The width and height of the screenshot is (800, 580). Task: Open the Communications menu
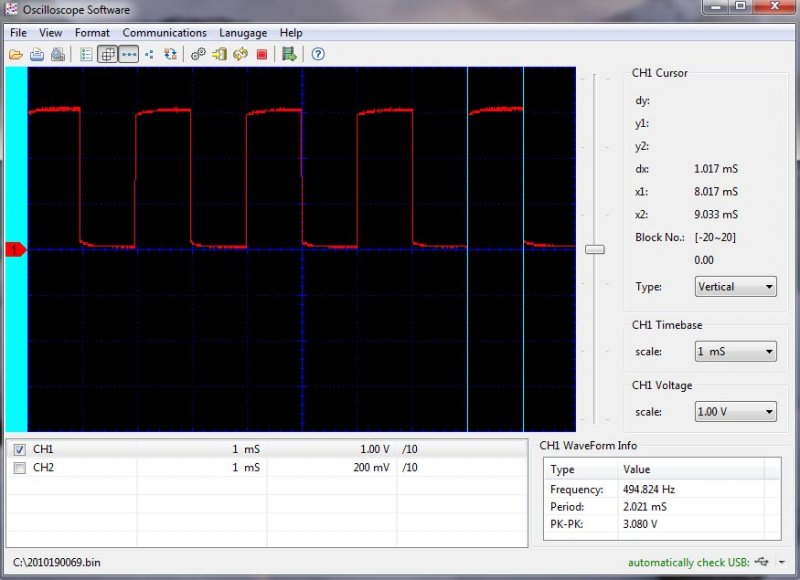coord(164,33)
